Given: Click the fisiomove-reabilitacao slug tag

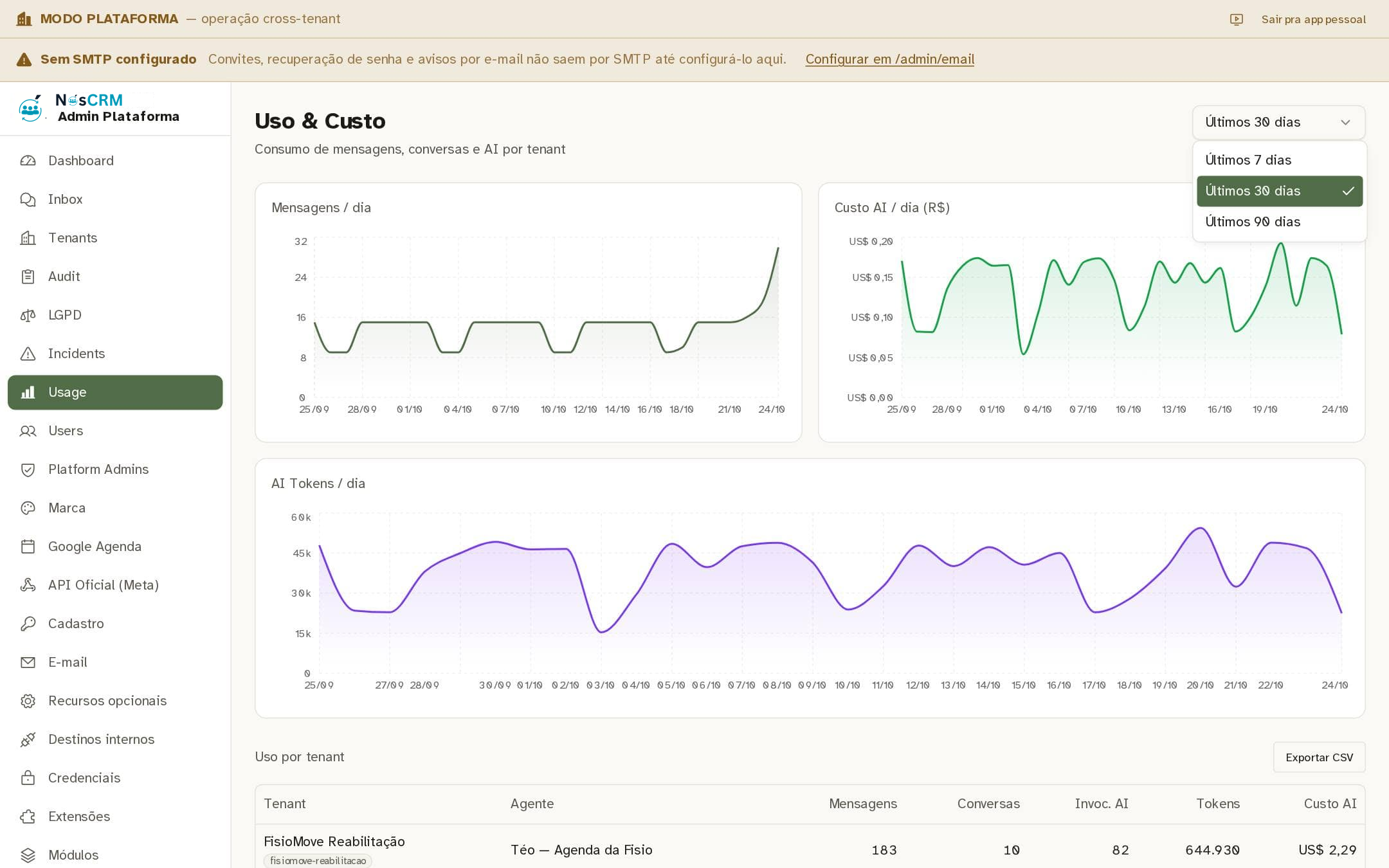Looking at the screenshot, I should (318, 860).
